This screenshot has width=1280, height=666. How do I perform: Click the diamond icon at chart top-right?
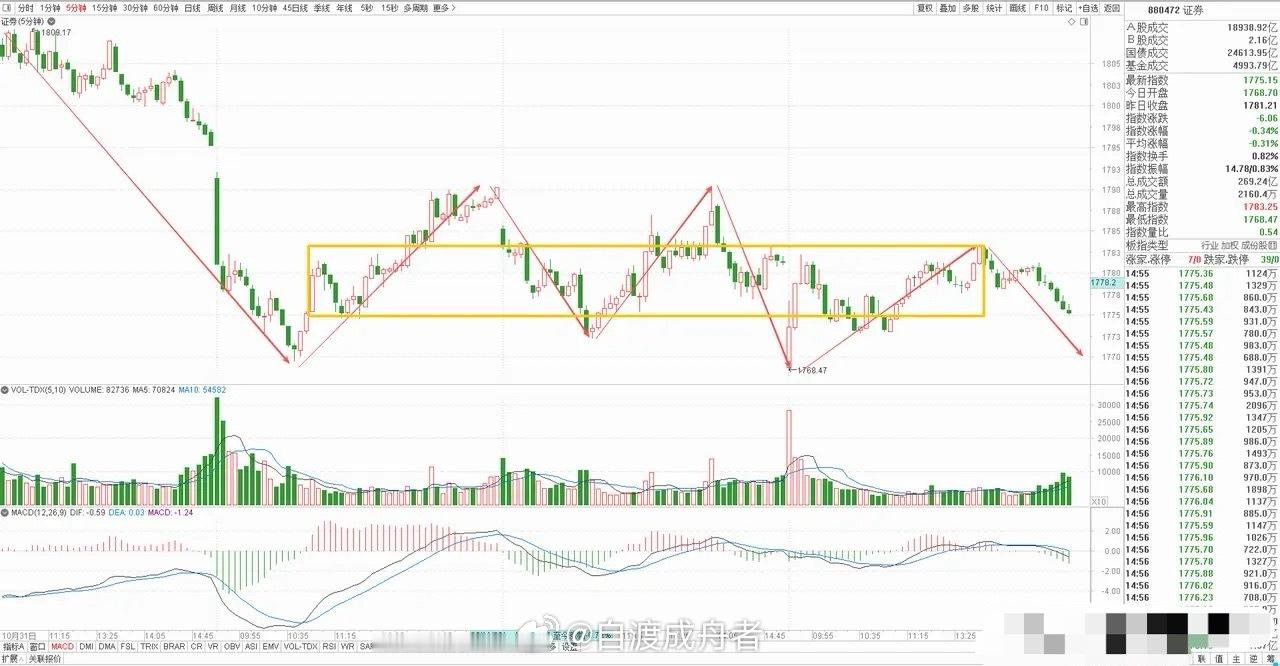point(1072,22)
